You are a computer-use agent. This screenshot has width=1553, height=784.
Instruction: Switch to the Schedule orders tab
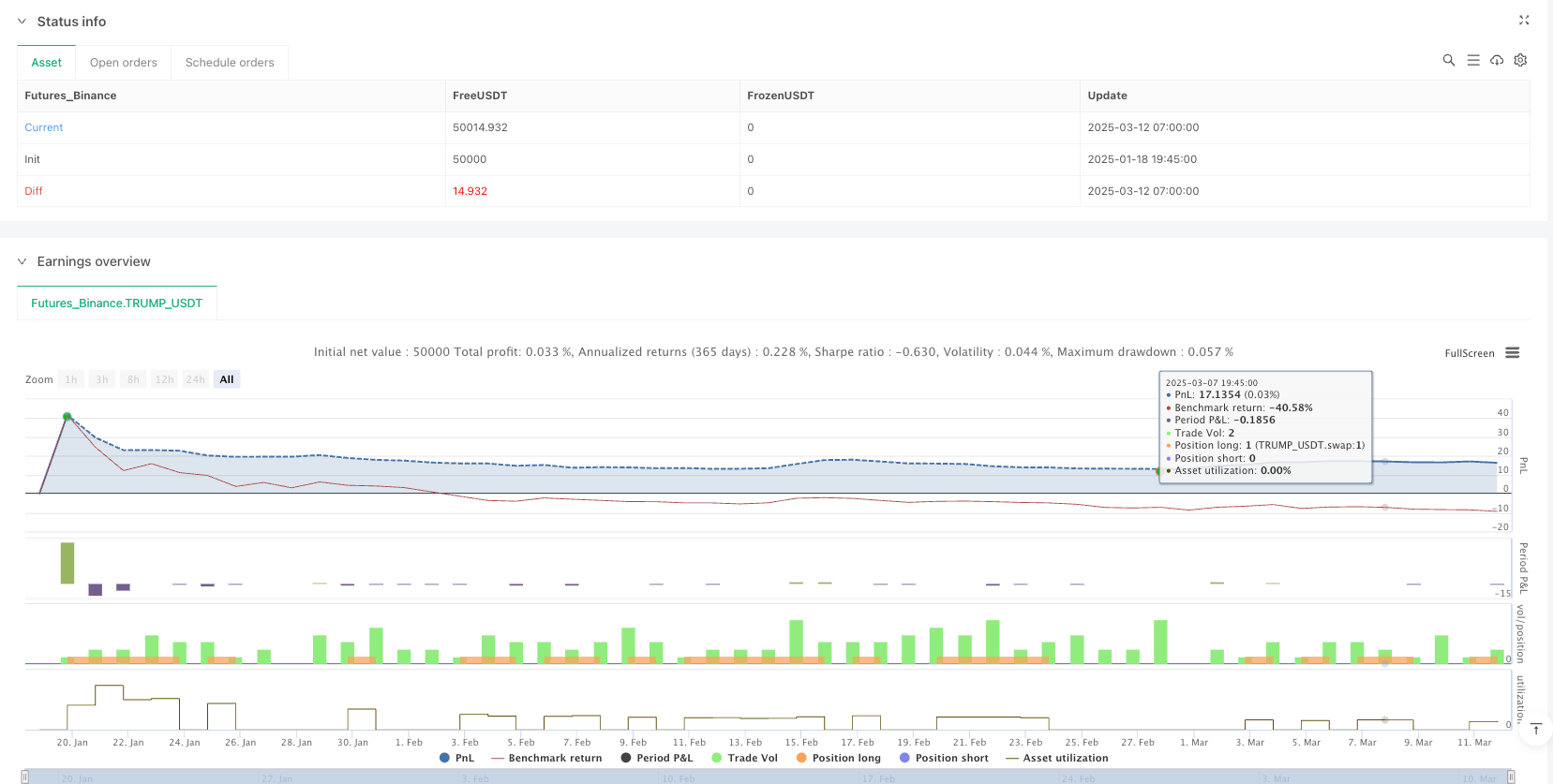click(x=230, y=63)
